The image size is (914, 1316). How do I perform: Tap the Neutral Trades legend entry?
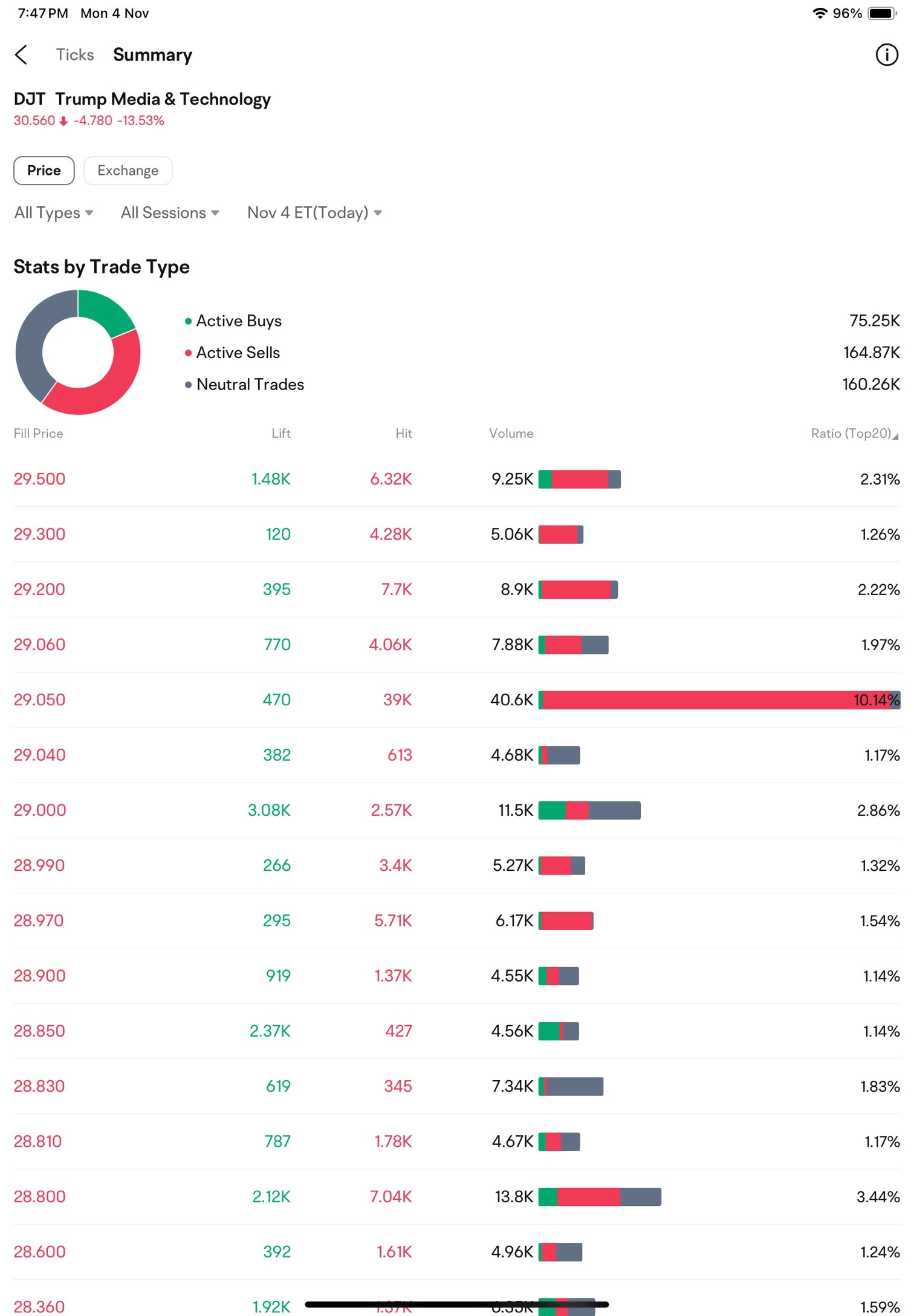(x=244, y=385)
